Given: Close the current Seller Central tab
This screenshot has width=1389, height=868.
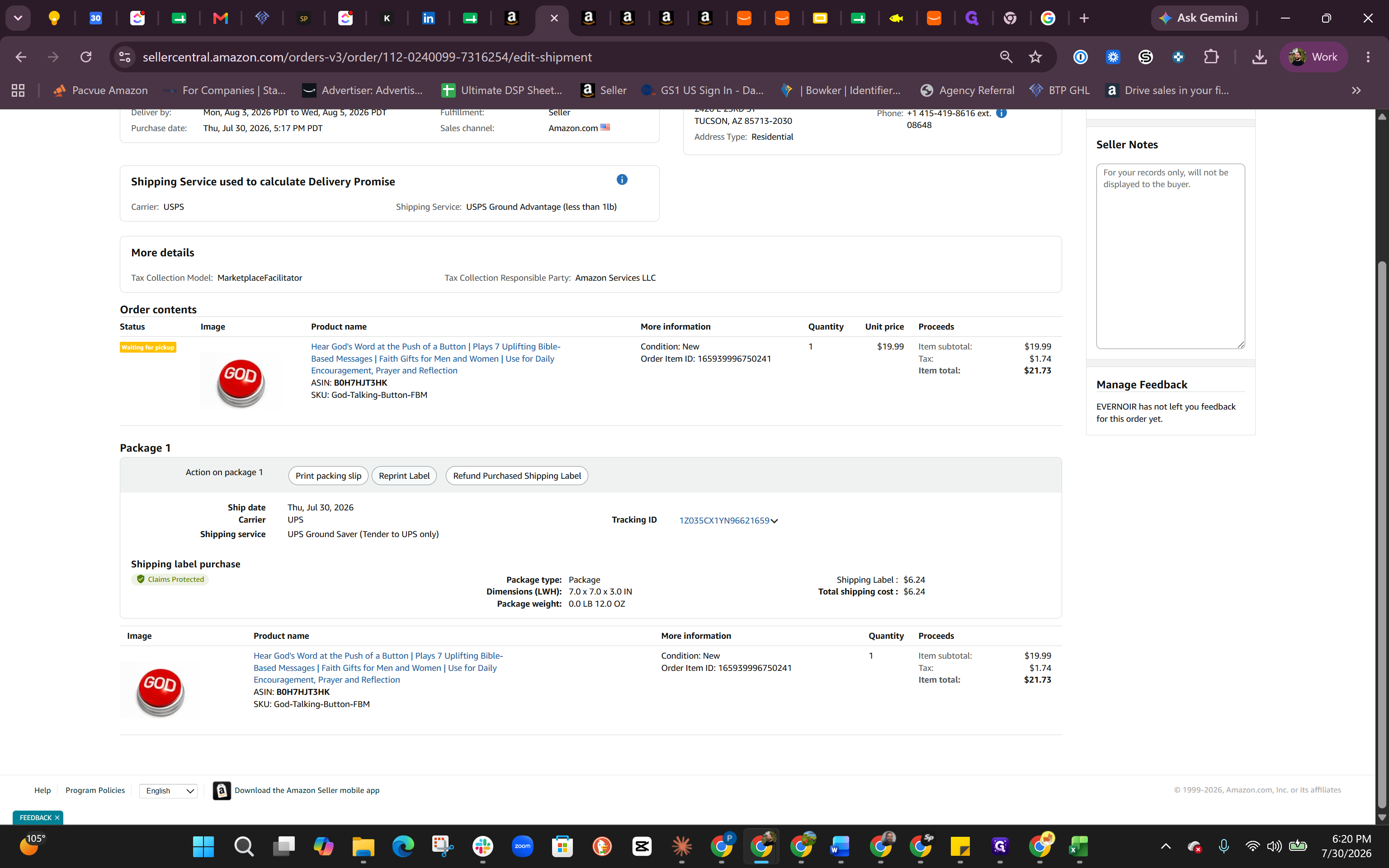Looking at the screenshot, I should pyautogui.click(x=554, y=19).
